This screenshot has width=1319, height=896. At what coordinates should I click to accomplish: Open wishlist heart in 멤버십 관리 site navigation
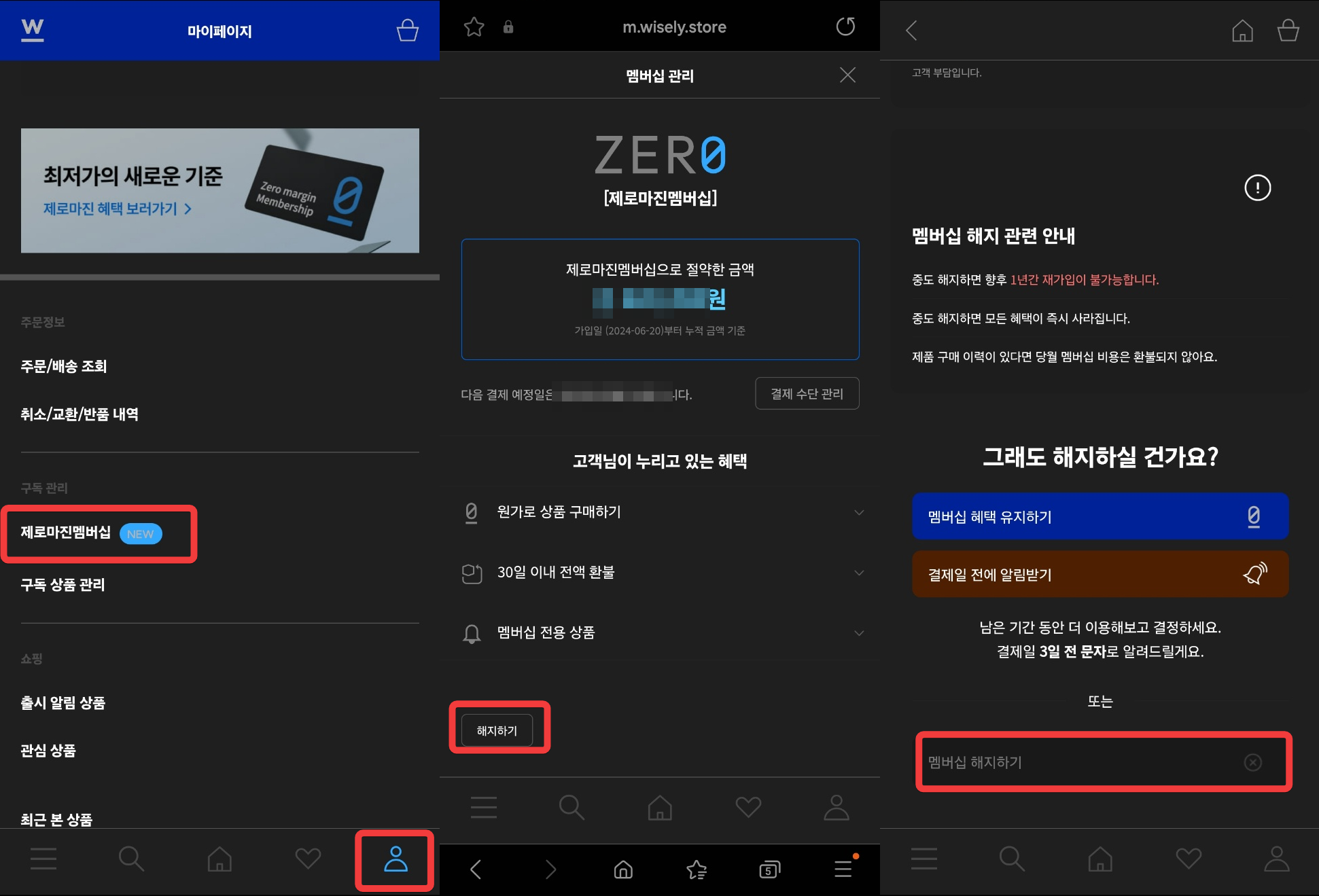748,808
